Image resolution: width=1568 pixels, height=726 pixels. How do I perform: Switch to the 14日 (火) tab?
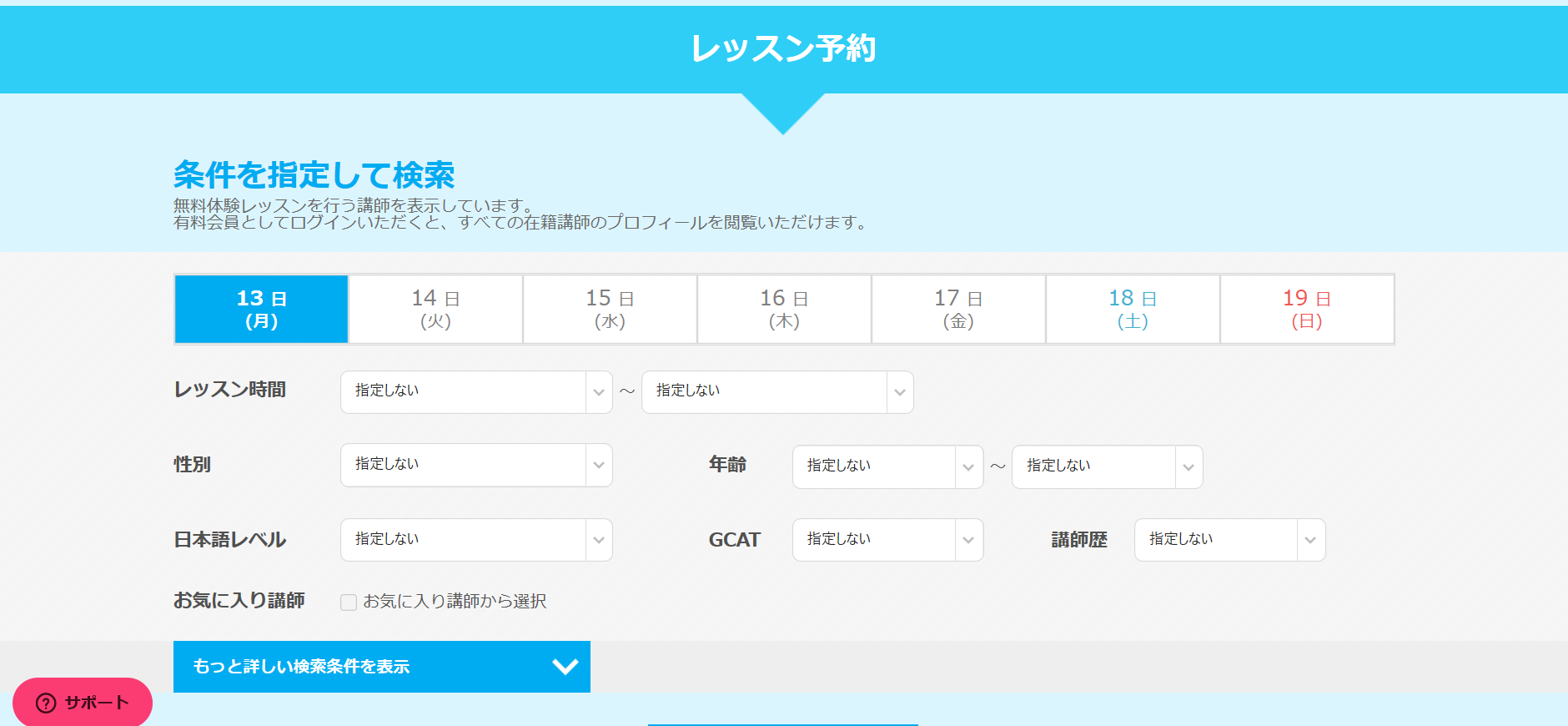(x=435, y=309)
